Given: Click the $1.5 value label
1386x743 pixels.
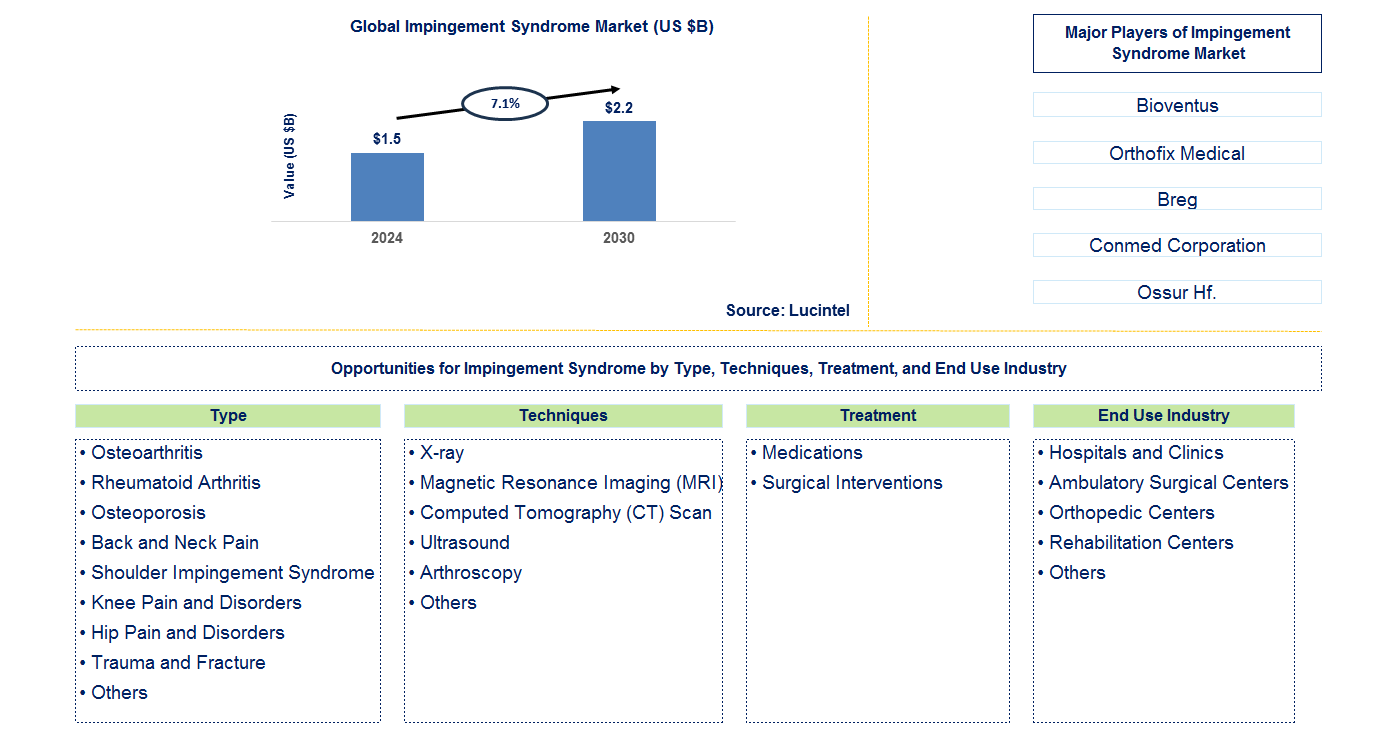Looking at the screenshot, I should [x=387, y=139].
